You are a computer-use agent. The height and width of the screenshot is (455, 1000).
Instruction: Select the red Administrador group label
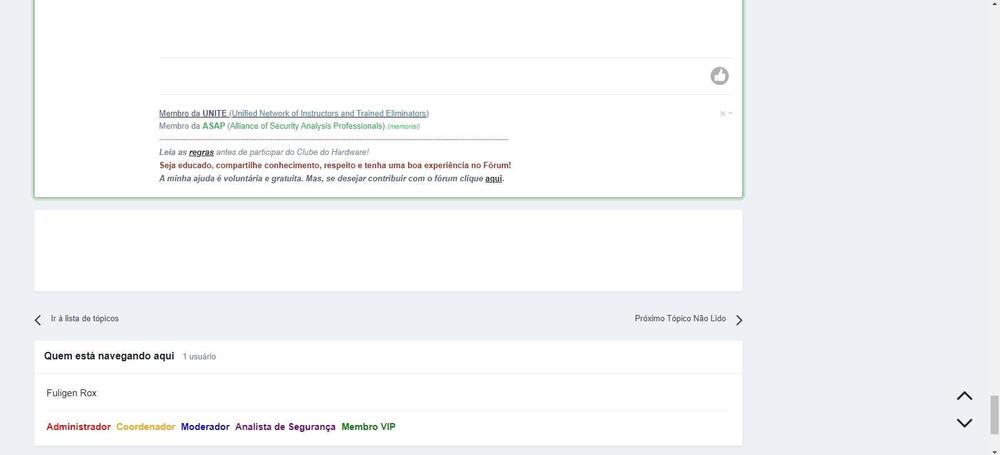[x=78, y=427]
